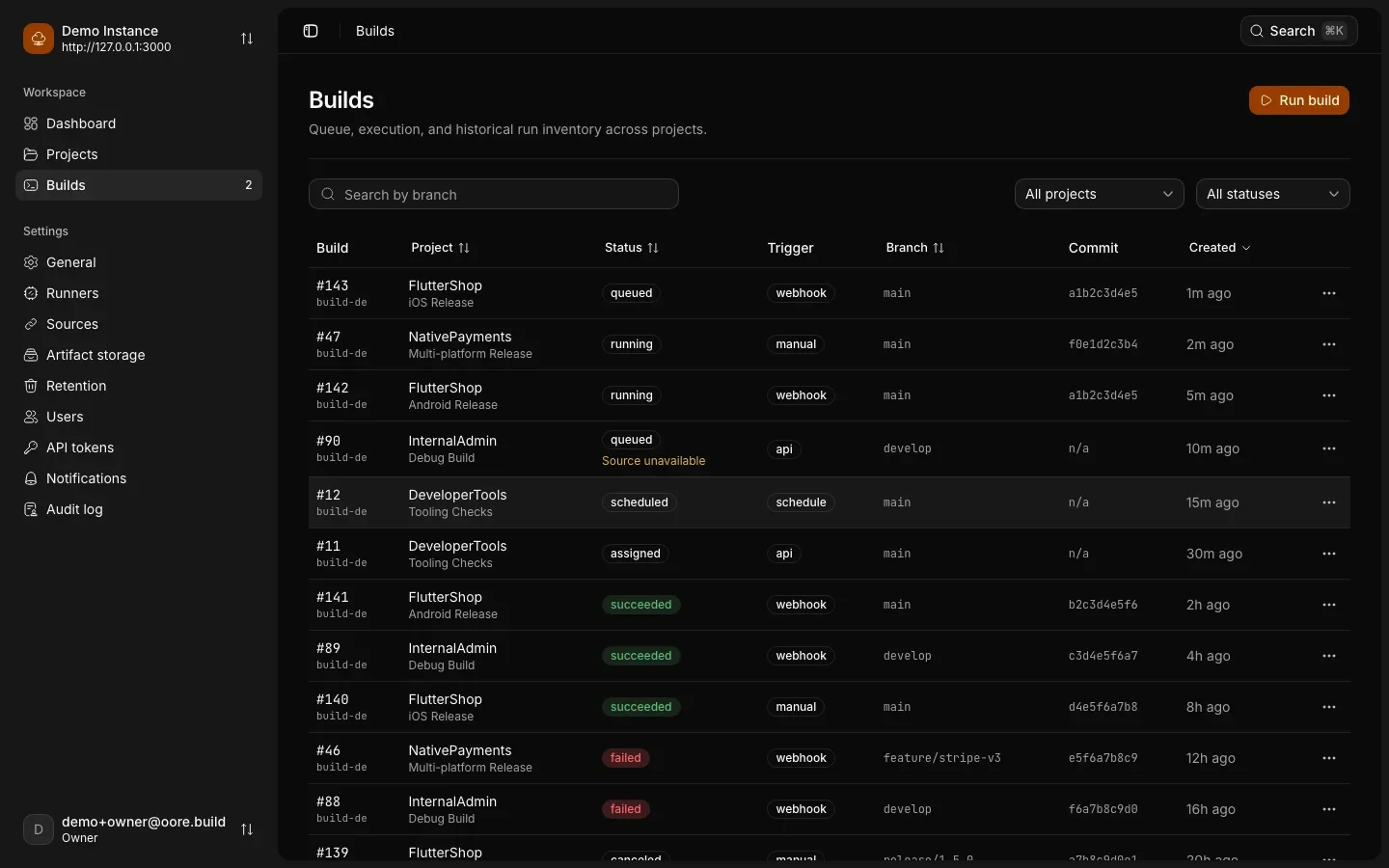Sort by the Created column
The image size is (1389, 868).
pos(1219,248)
